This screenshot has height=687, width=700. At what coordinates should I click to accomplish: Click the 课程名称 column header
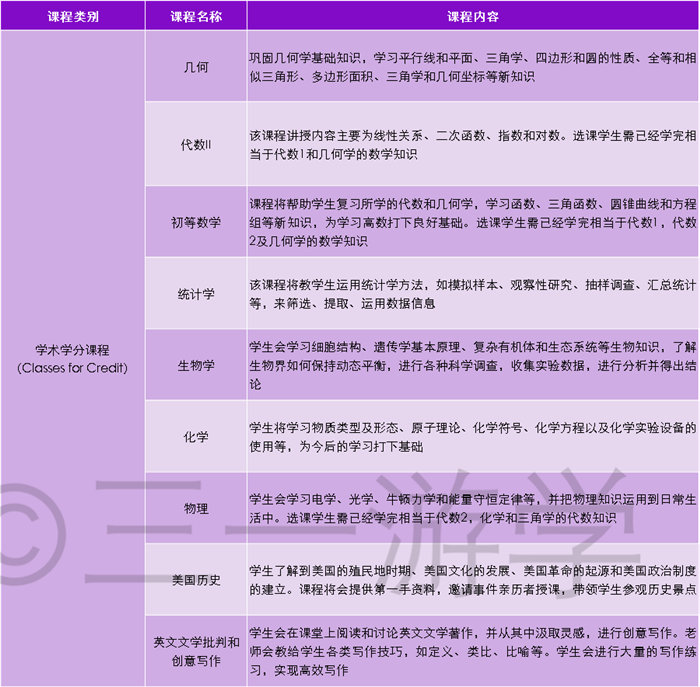point(196,16)
